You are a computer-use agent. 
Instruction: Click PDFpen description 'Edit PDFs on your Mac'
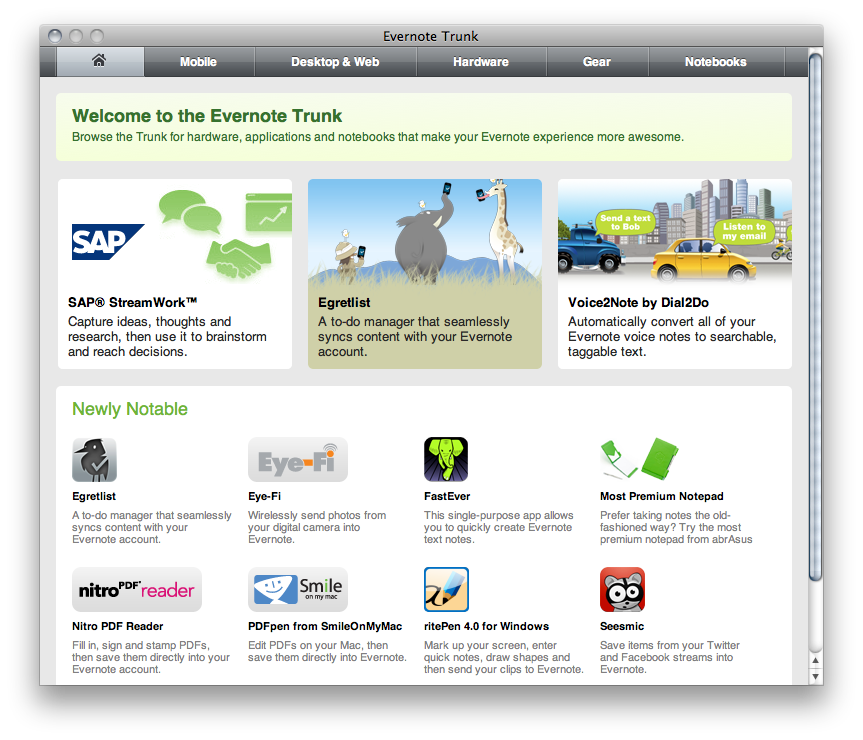327,651
